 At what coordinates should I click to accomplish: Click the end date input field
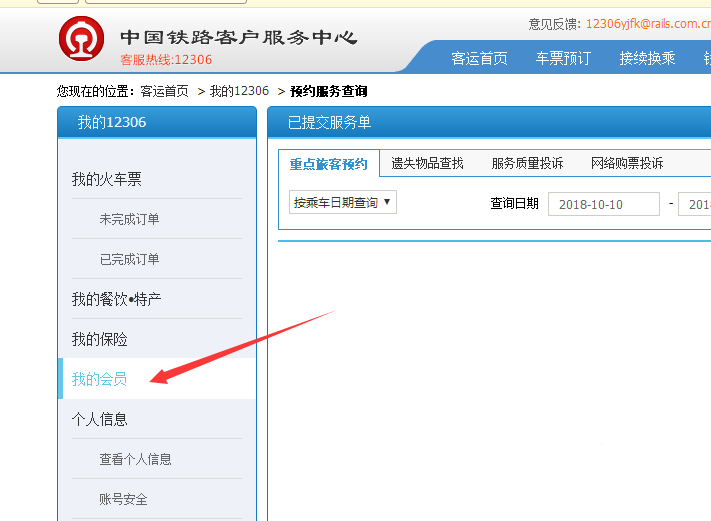coord(695,204)
